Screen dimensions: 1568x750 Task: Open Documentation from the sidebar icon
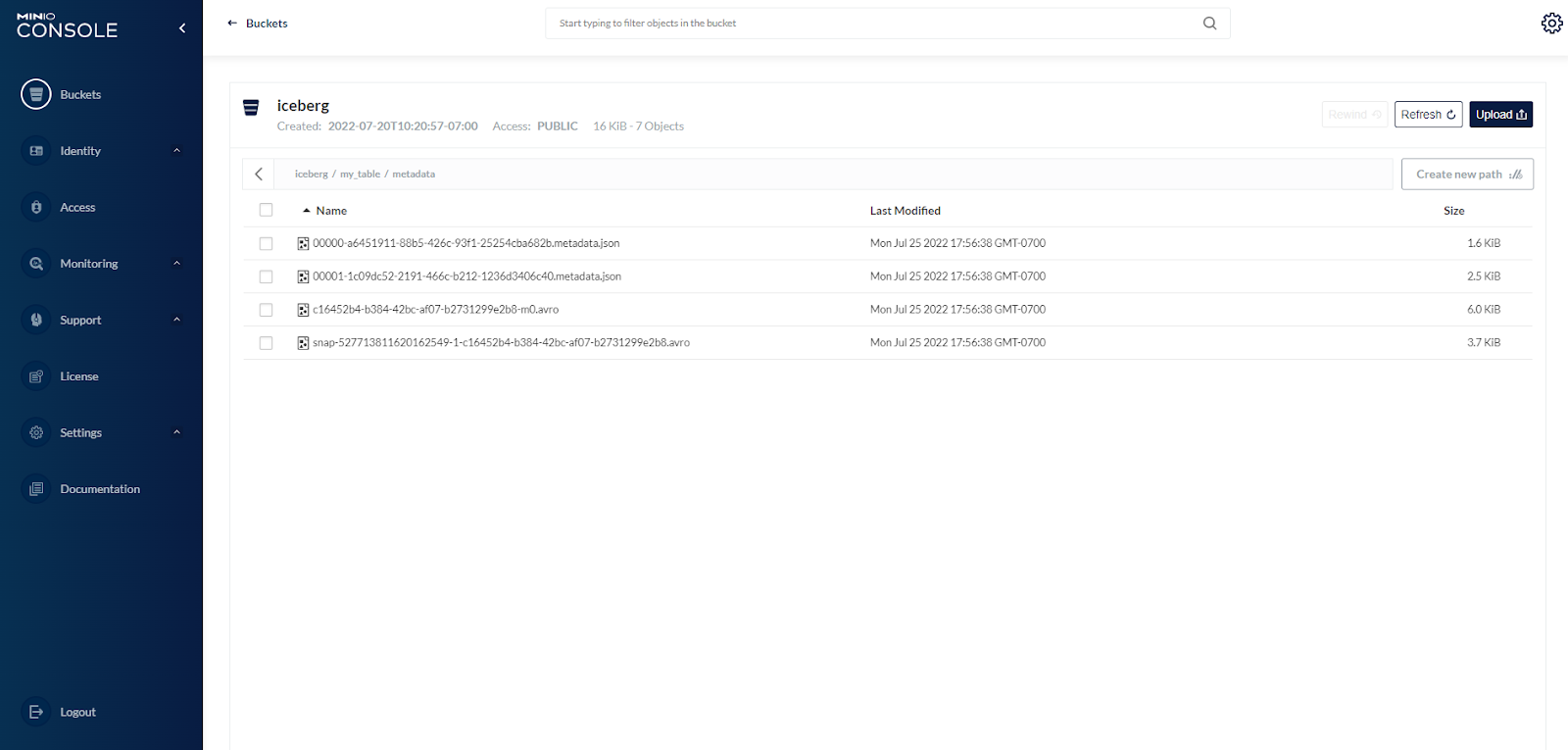[36, 489]
